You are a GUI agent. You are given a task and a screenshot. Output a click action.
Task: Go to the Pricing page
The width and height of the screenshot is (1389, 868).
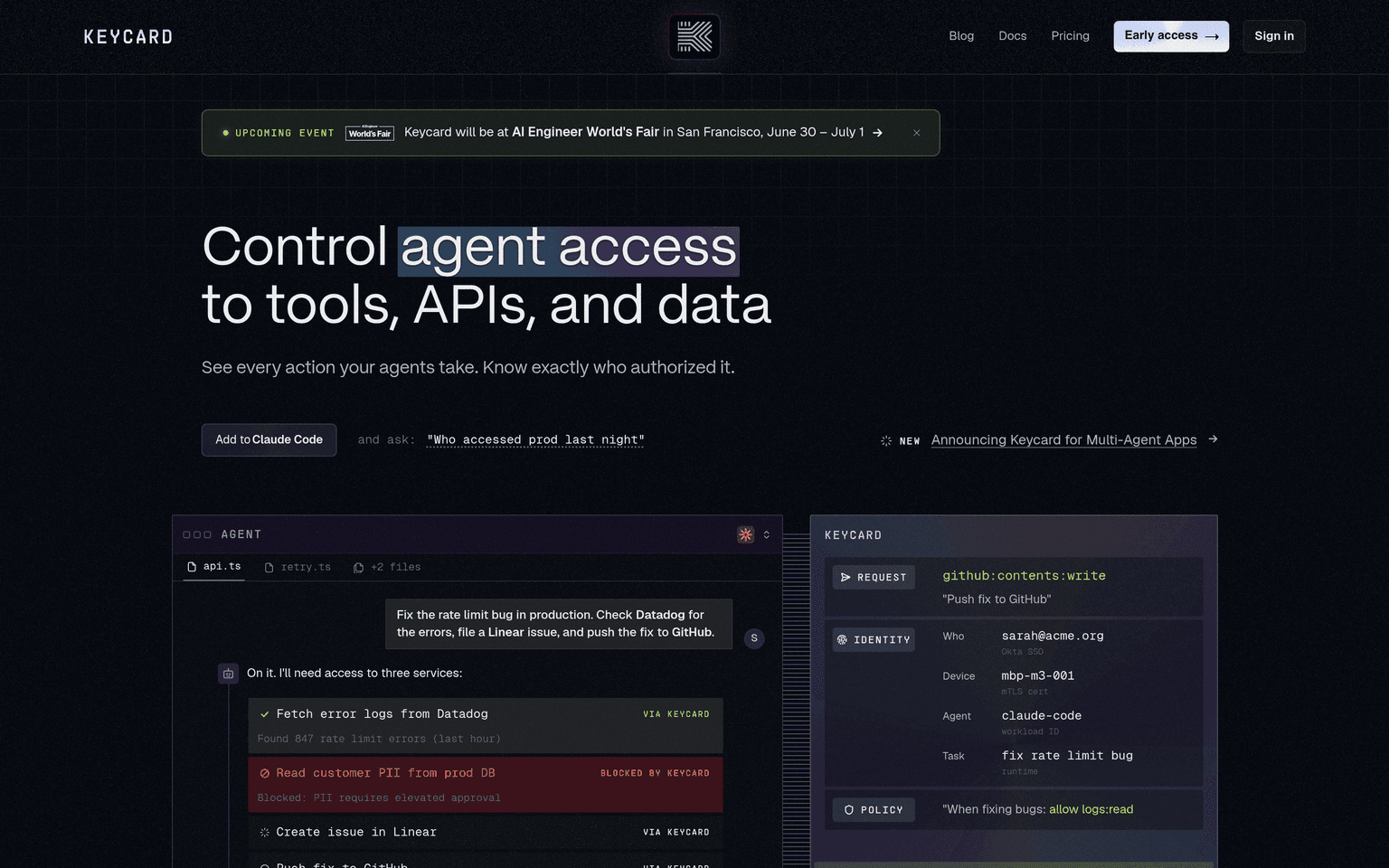[1070, 36]
